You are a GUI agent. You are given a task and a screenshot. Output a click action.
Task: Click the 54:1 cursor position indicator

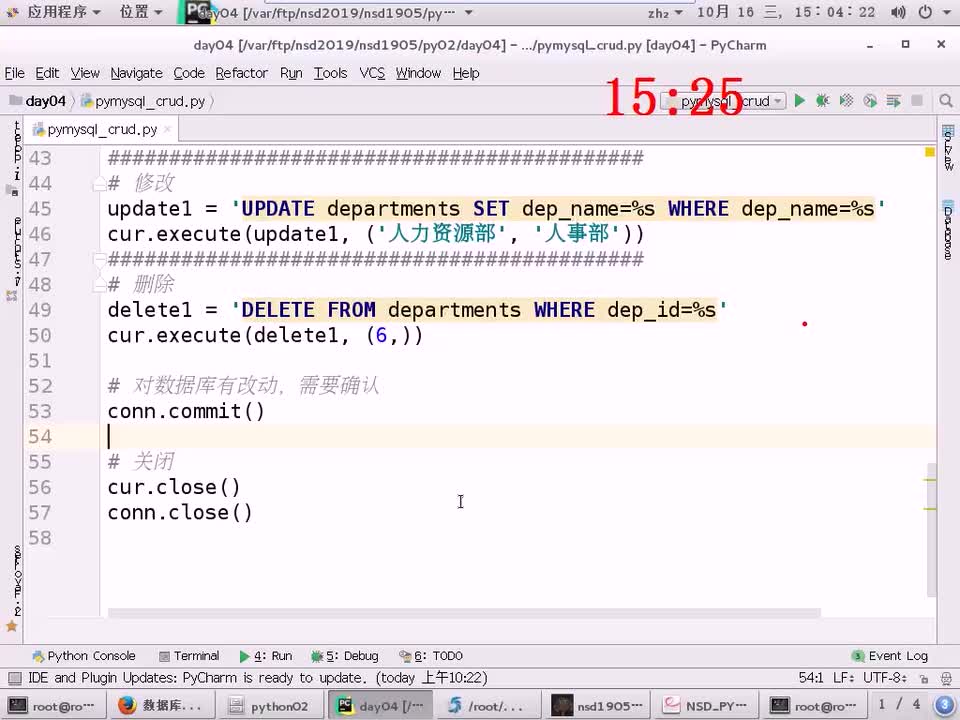click(x=811, y=678)
